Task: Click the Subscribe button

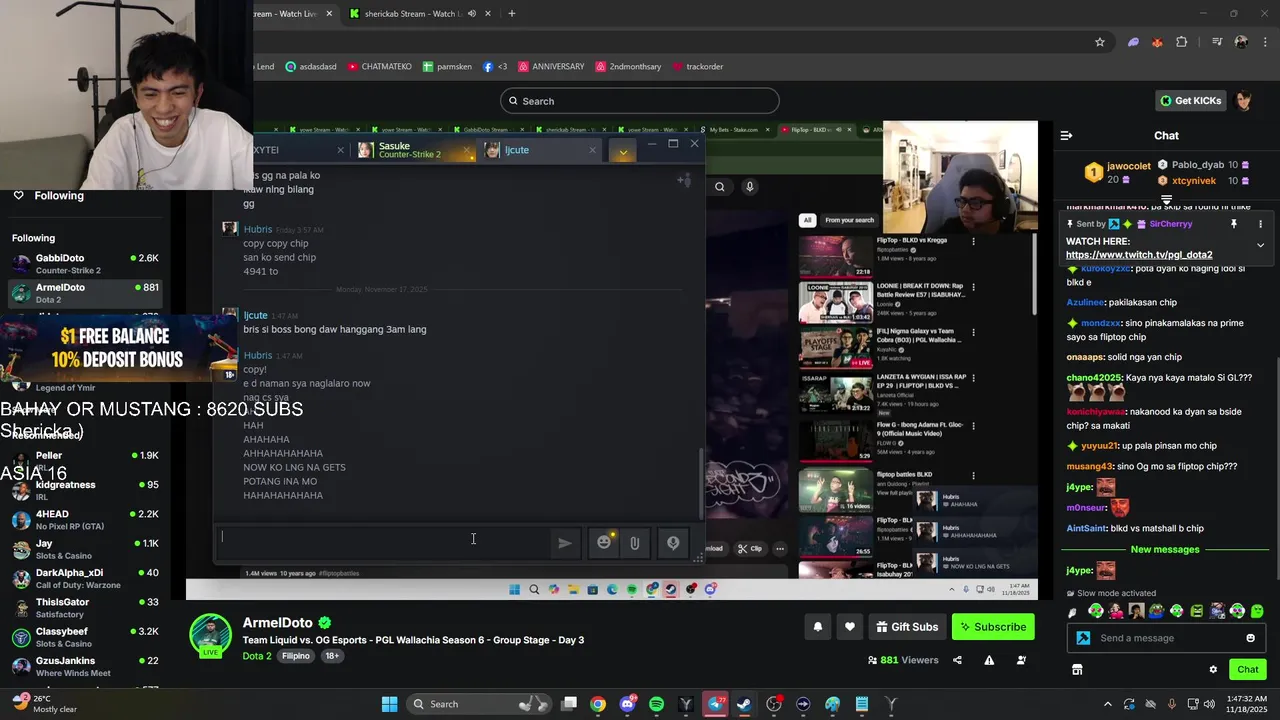Action: pos(993,627)
